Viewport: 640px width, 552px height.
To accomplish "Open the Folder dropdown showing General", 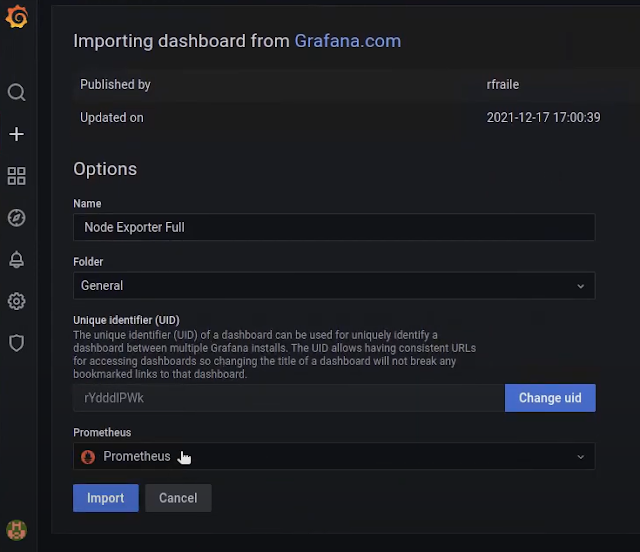I will click(x=334, y=285).
